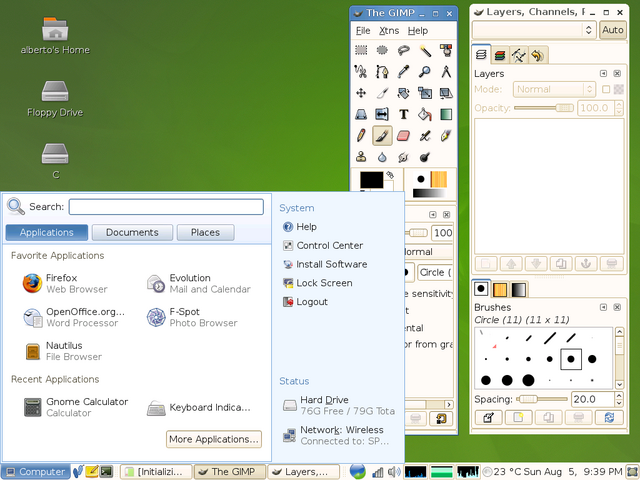Toggle the Keep transparency checkbox in Layers
Viewport: 640px width, 480px height.
click(606, 89)
